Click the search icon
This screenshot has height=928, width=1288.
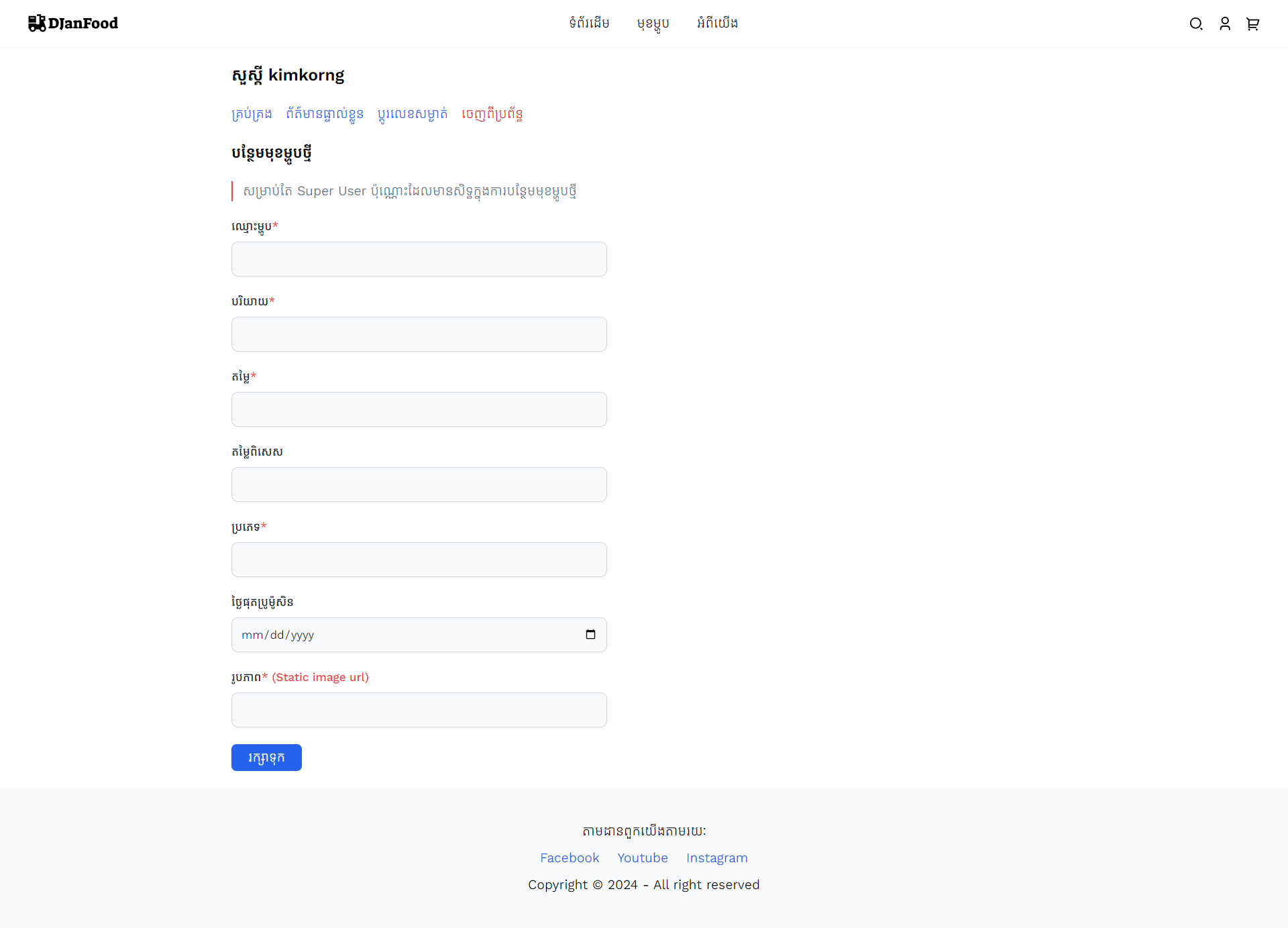pos(1198,23)
